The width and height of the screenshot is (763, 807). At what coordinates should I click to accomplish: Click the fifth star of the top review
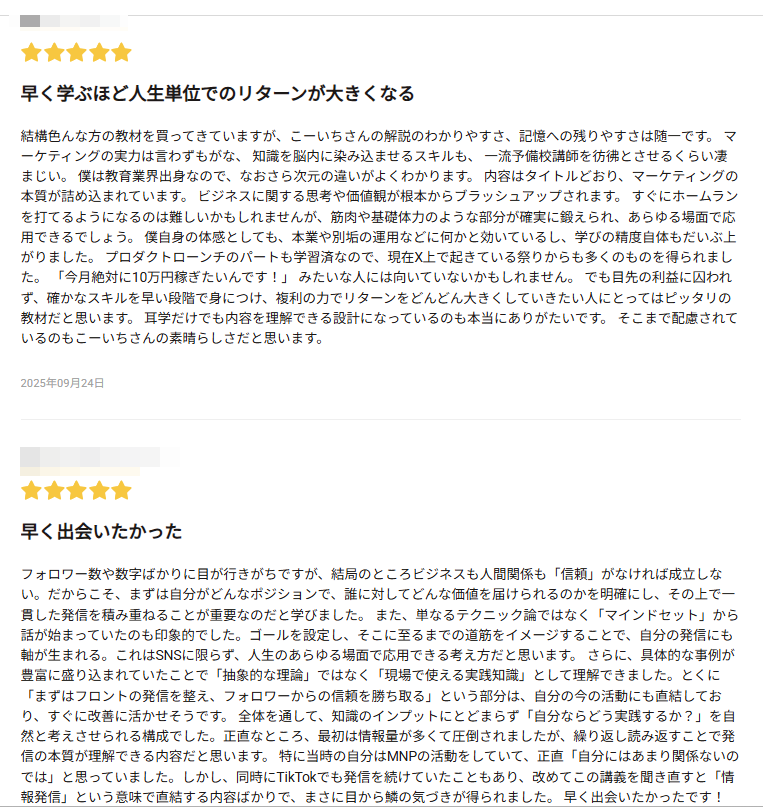(x=121, y=52)
